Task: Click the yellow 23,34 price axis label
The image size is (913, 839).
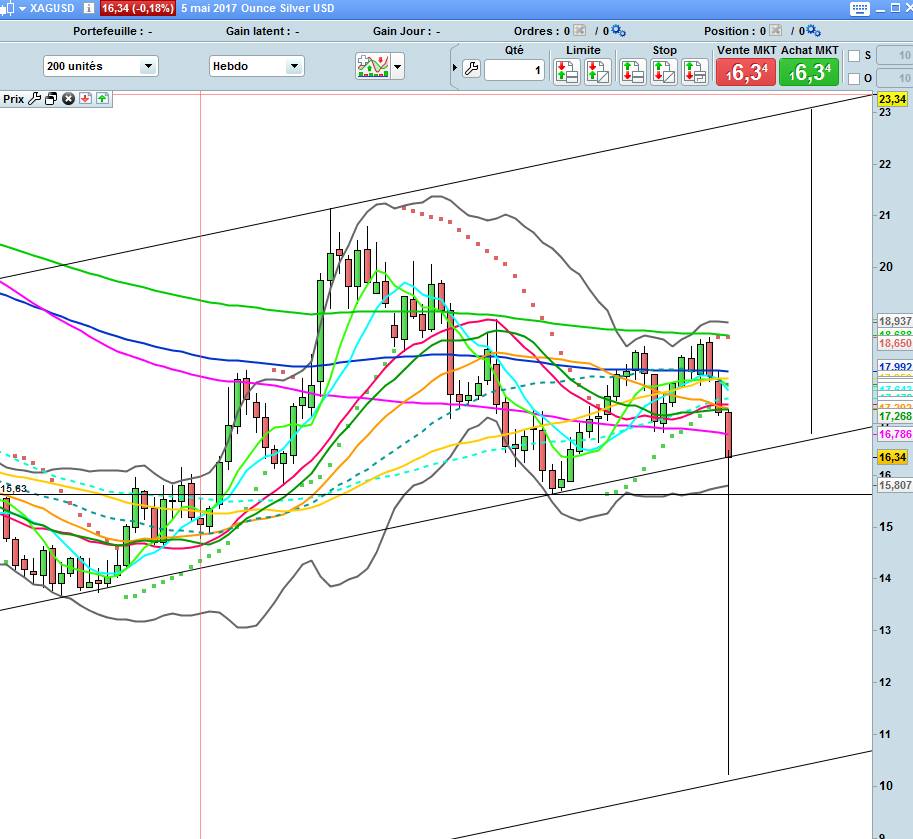Action: click(x=893, y=99)
